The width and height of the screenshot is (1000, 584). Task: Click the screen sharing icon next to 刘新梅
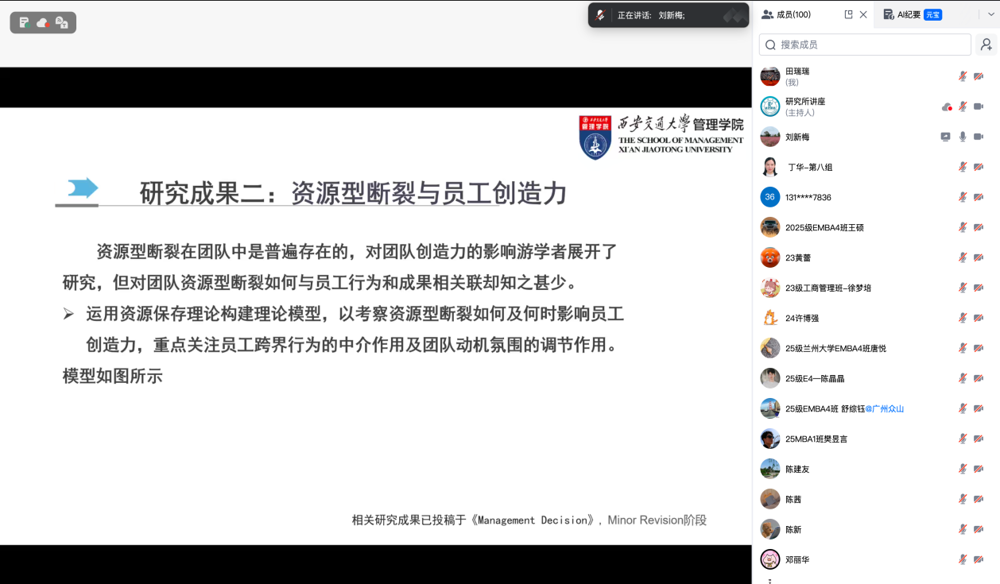pyautogui.click(x=946, y=137)
